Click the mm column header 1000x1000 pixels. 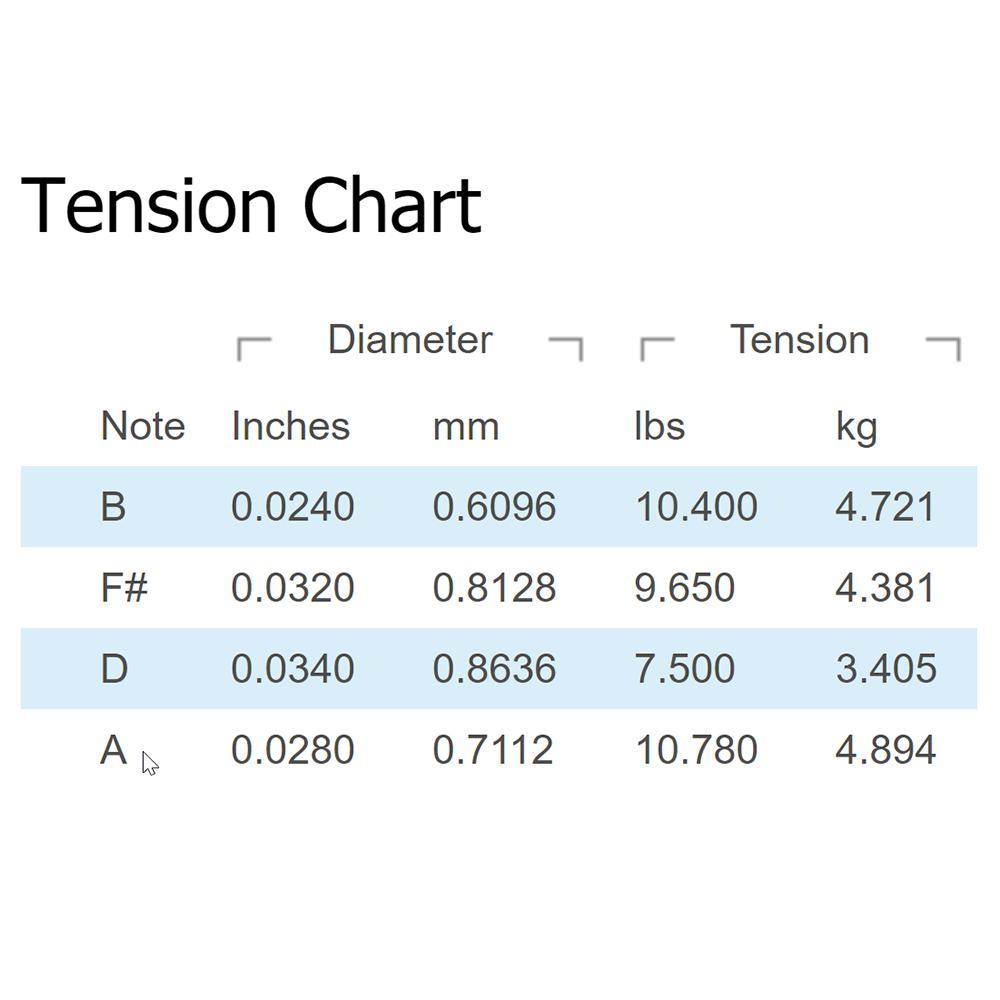[466, 428]
